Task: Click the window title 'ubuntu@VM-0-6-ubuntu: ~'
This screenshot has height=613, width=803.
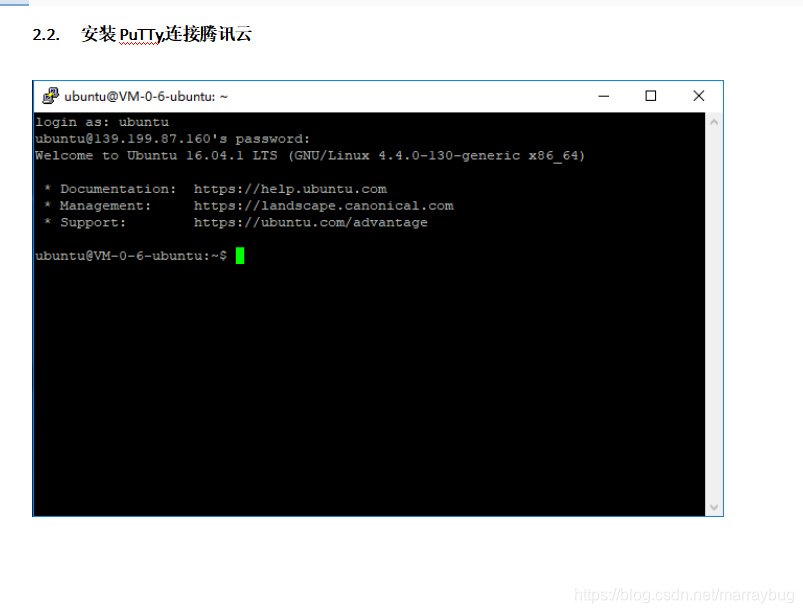Action: [146, 96]
